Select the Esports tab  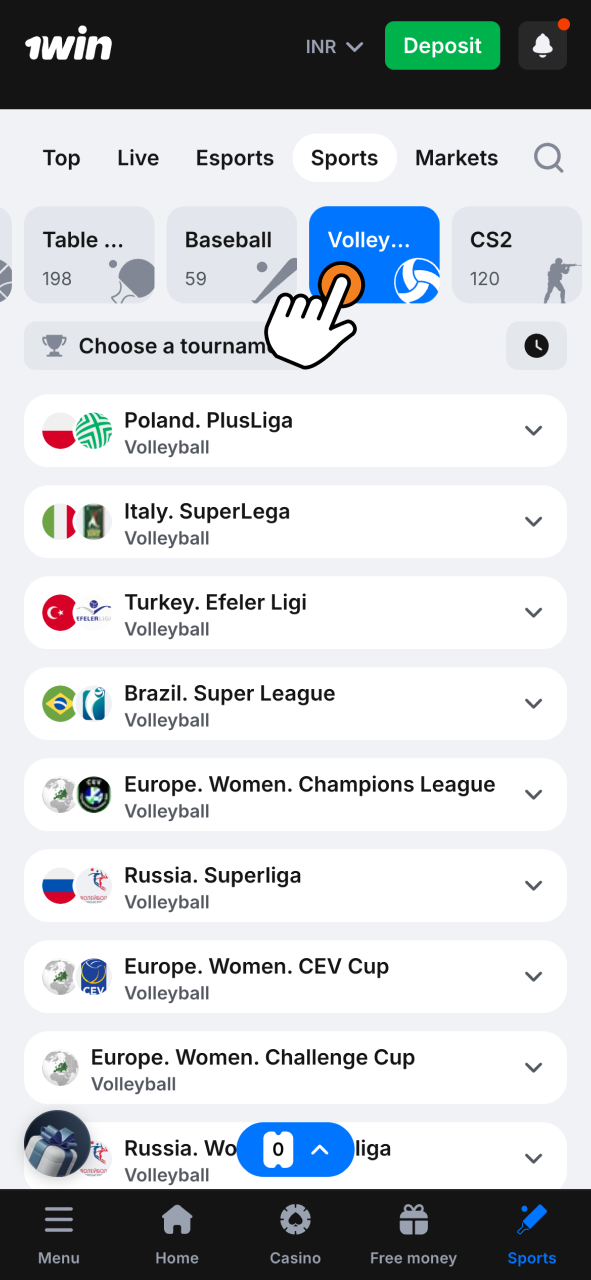pyautogui.click(x=234, y=158)
